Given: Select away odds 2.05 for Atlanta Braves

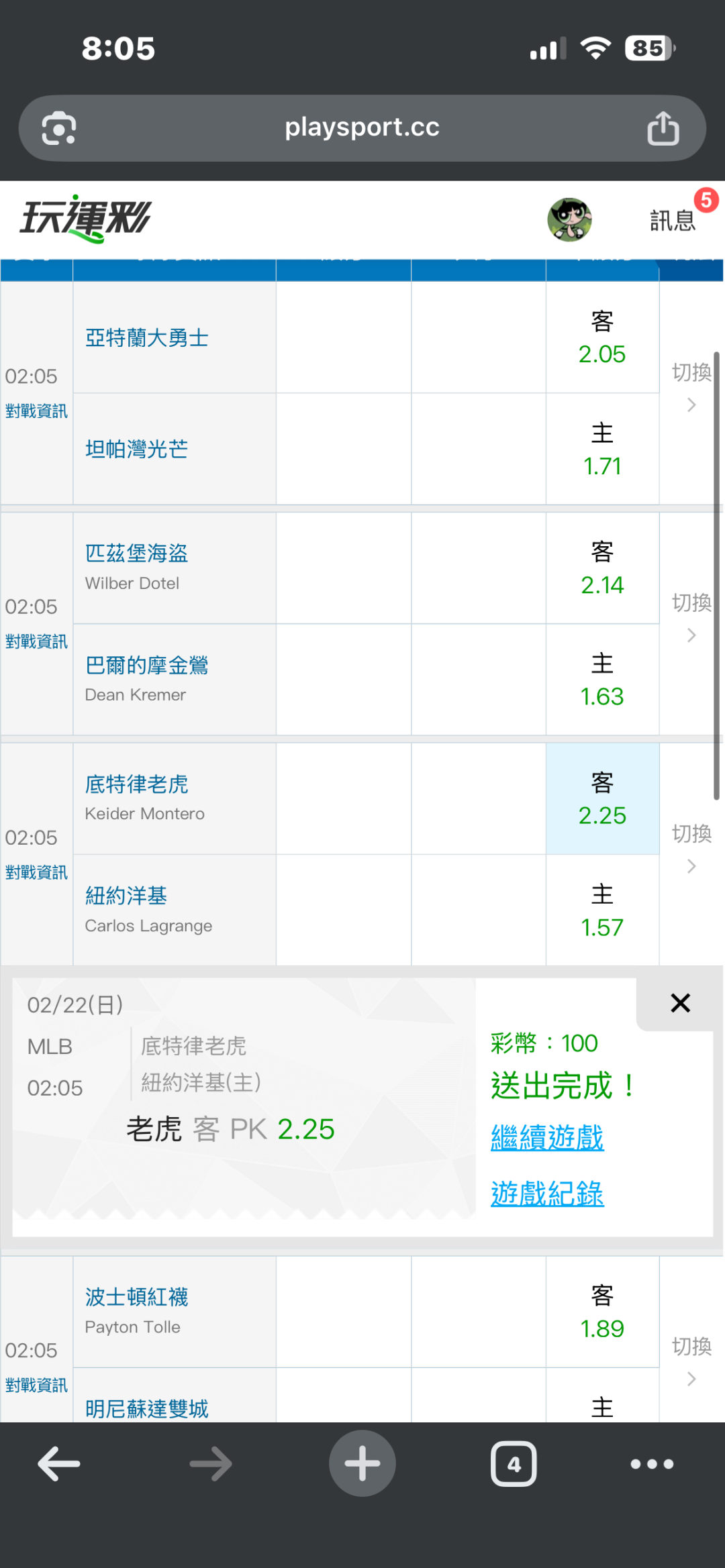Looking at the screenshot, I should click(602, 337).
